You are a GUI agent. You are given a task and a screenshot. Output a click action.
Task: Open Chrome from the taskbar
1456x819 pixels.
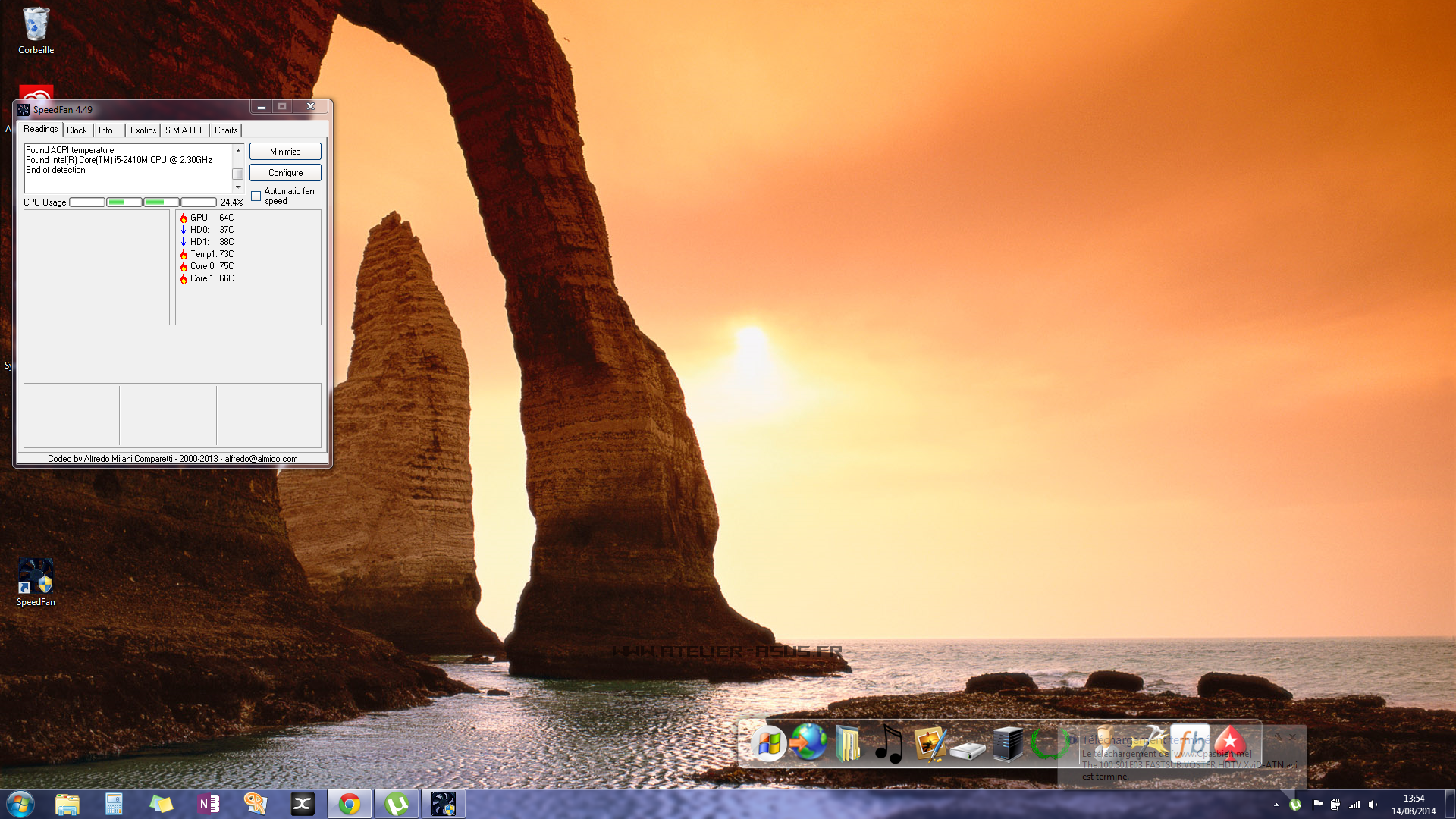[x=350, y=804]
